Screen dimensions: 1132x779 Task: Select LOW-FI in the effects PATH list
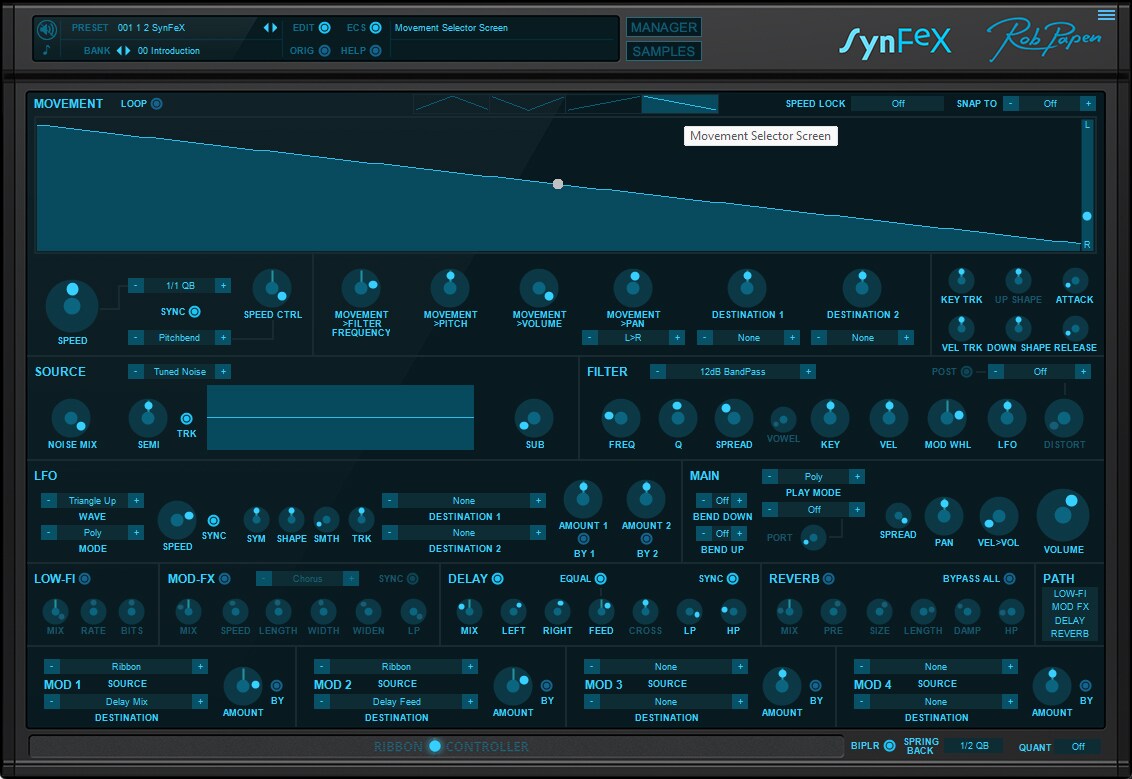(1069, 593)
